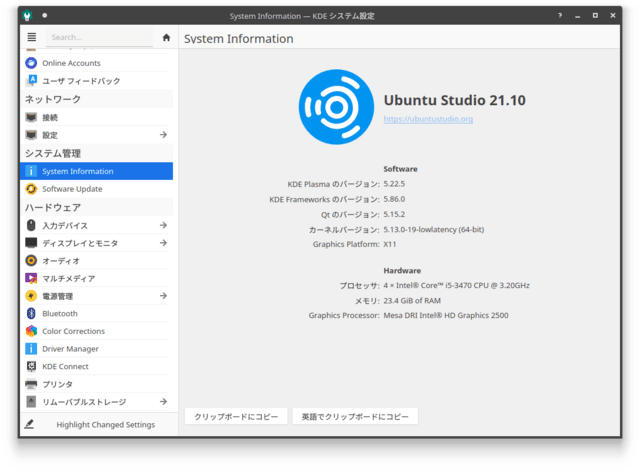Open the リムーバブルストレージ icon
The image size is (640, 475).
[x=31, y=402]
